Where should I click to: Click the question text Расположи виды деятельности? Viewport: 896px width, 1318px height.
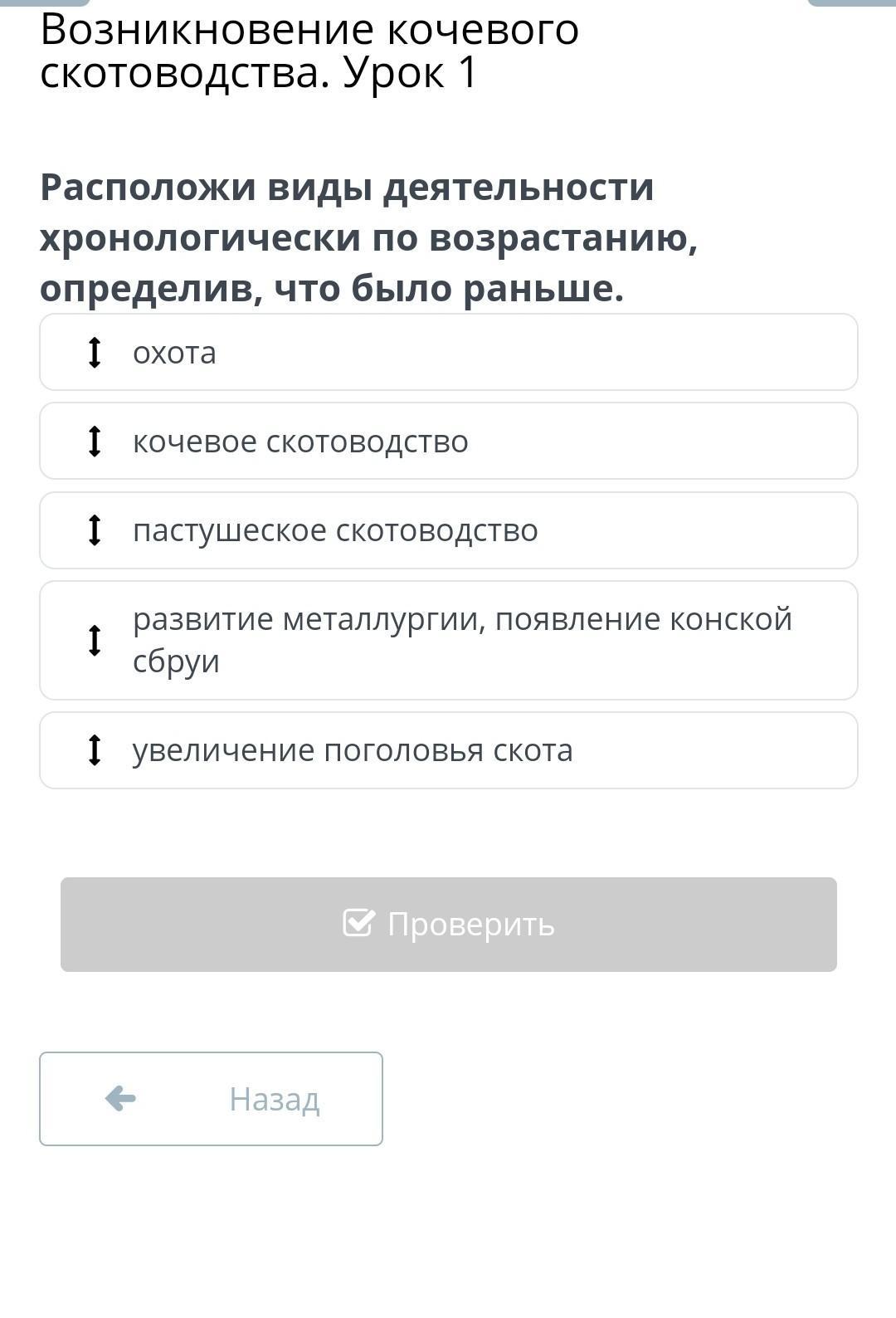[x=347, y=188]
